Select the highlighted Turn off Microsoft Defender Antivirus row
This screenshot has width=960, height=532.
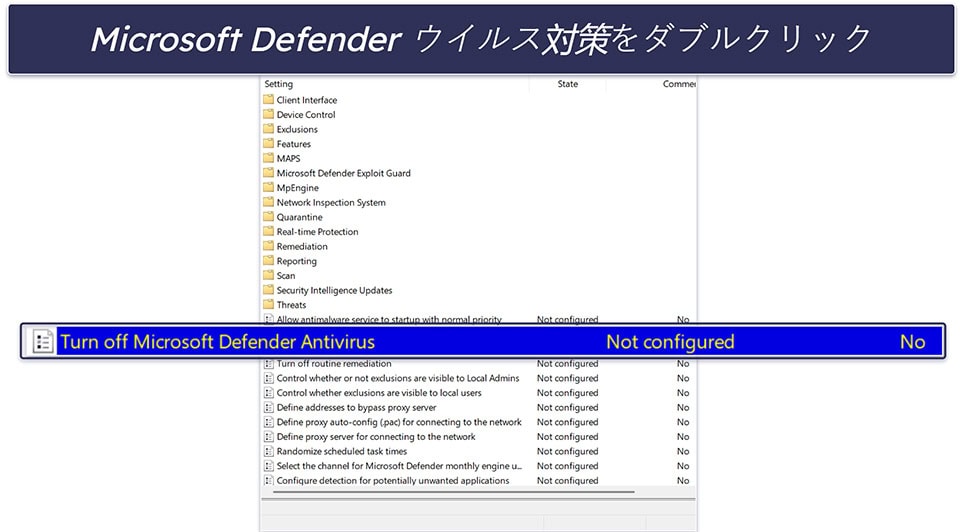point(483,342)
